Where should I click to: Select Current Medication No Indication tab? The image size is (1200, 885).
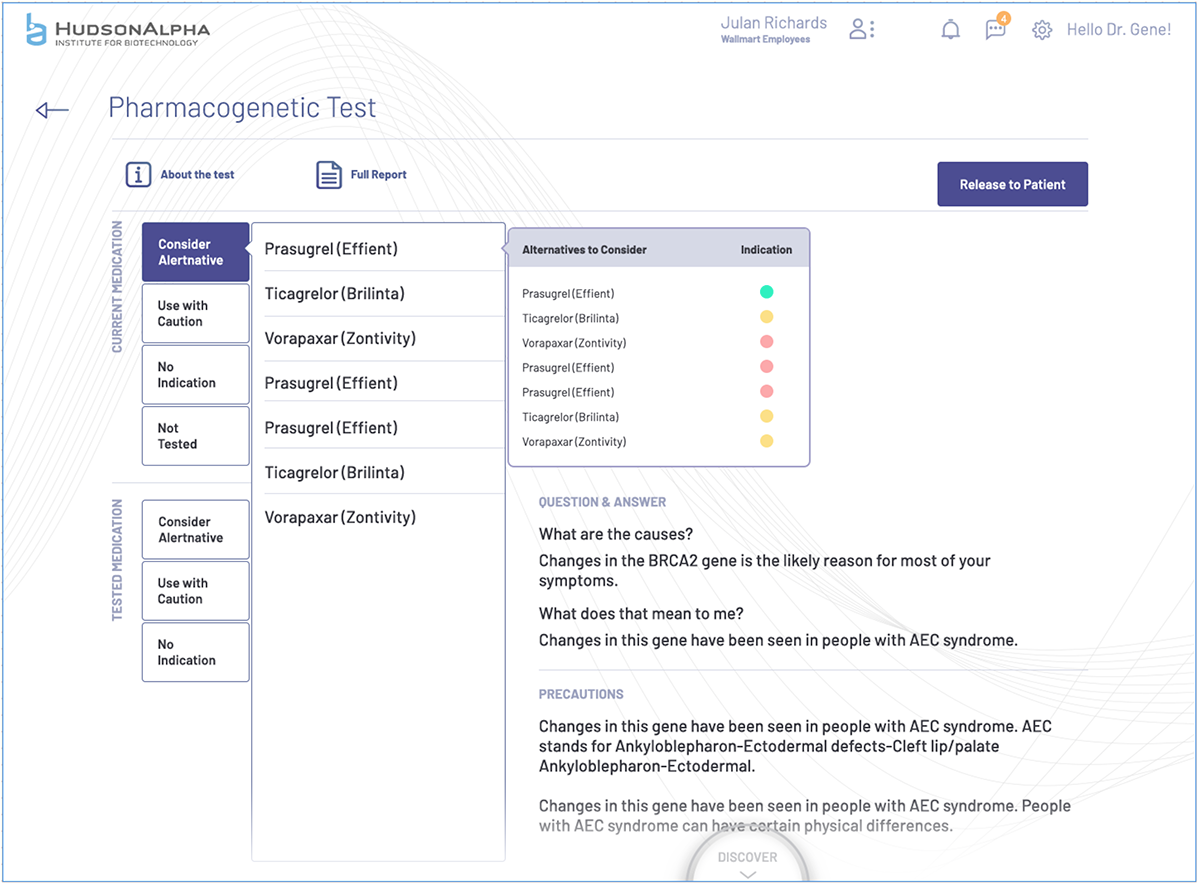point(196,375)
